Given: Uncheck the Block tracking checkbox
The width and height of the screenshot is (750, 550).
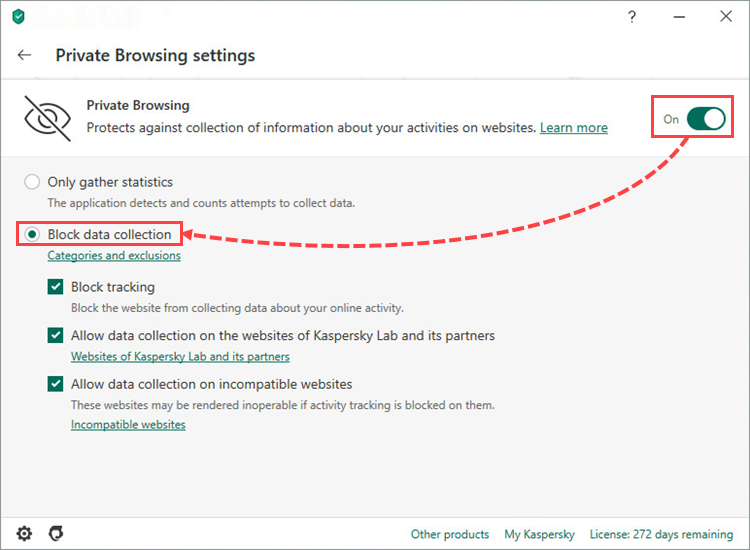Looking at the screenshot, I should pyautogui.click(x=55, y=287).
